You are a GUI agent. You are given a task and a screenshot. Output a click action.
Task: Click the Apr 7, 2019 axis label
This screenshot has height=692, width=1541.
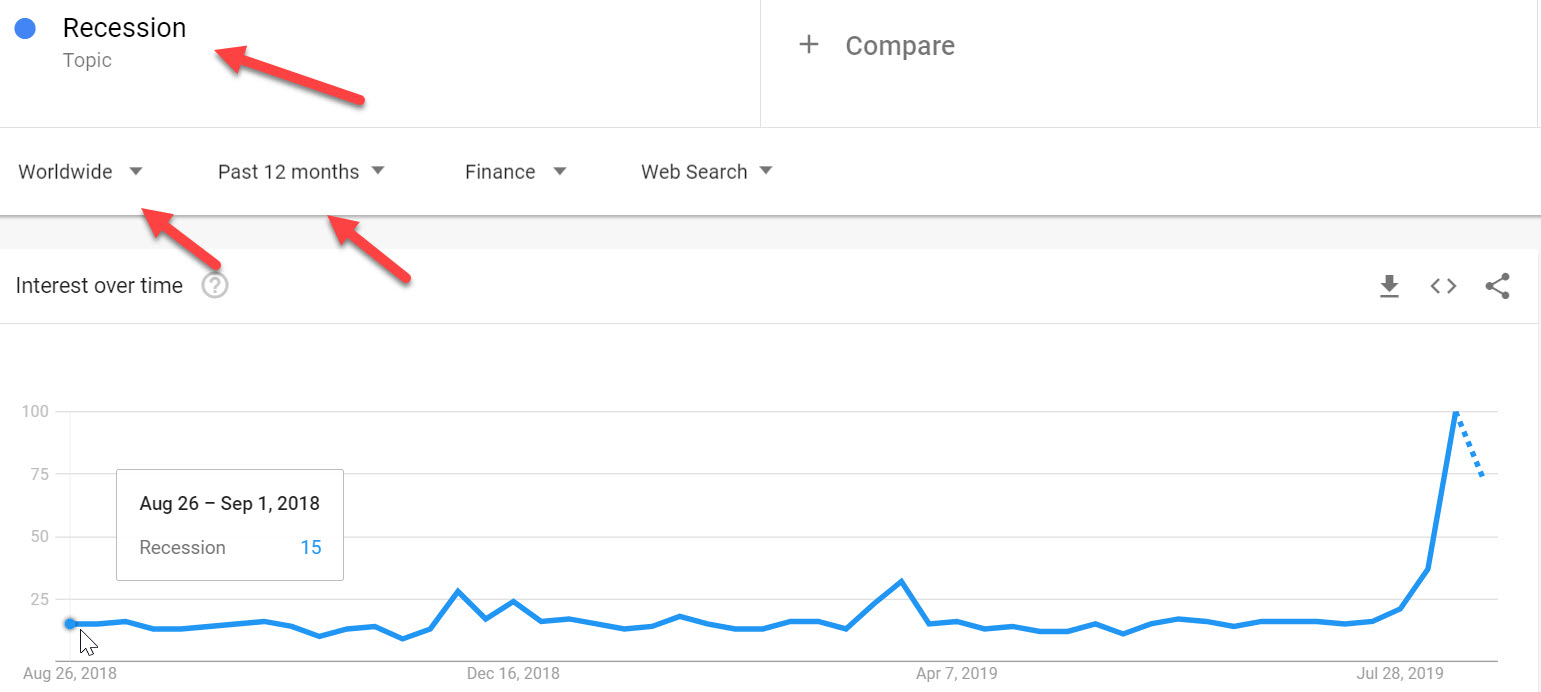tap(959, 674)
